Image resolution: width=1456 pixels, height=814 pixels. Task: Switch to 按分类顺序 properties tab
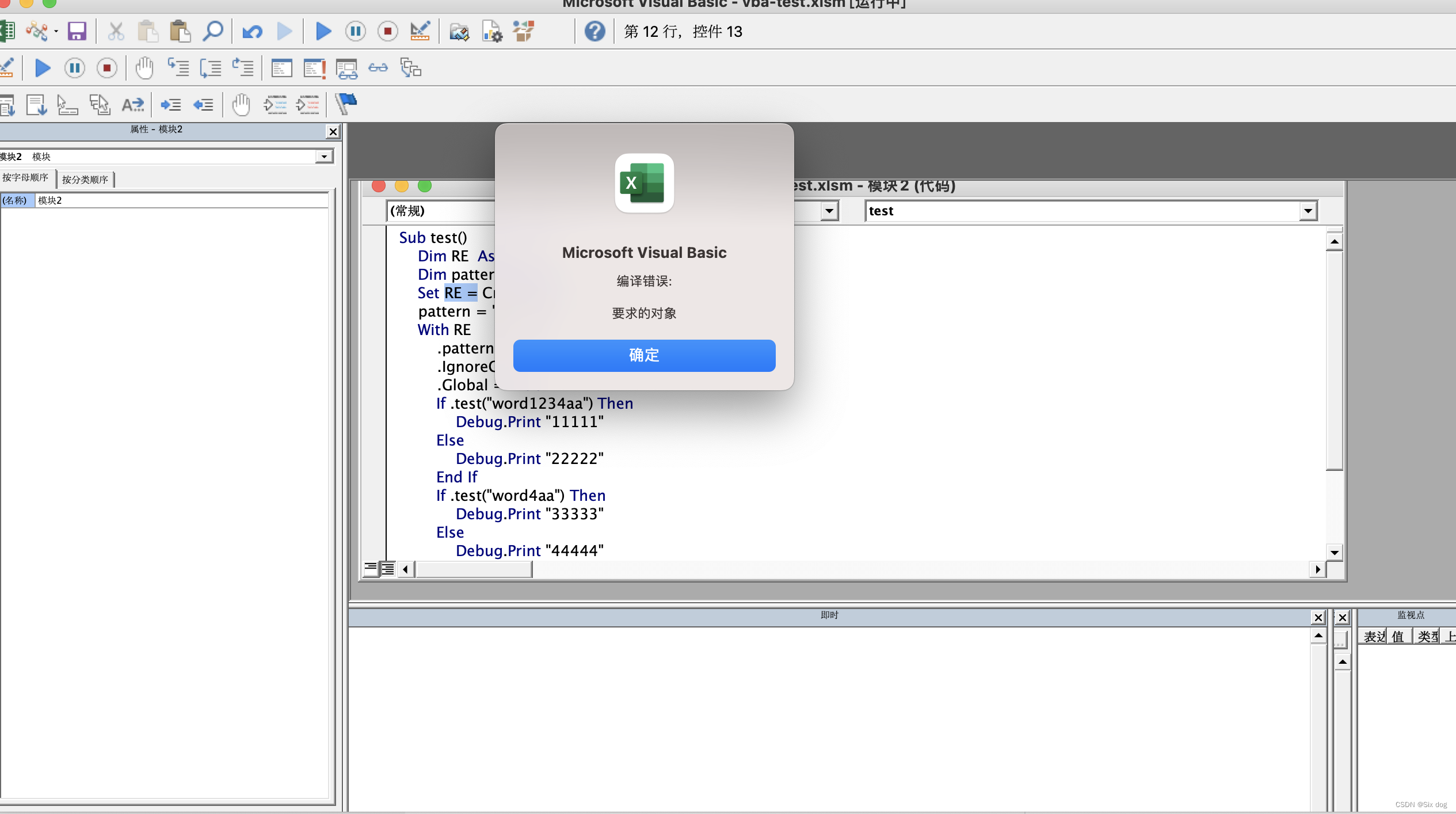click(x=85, y=179)
